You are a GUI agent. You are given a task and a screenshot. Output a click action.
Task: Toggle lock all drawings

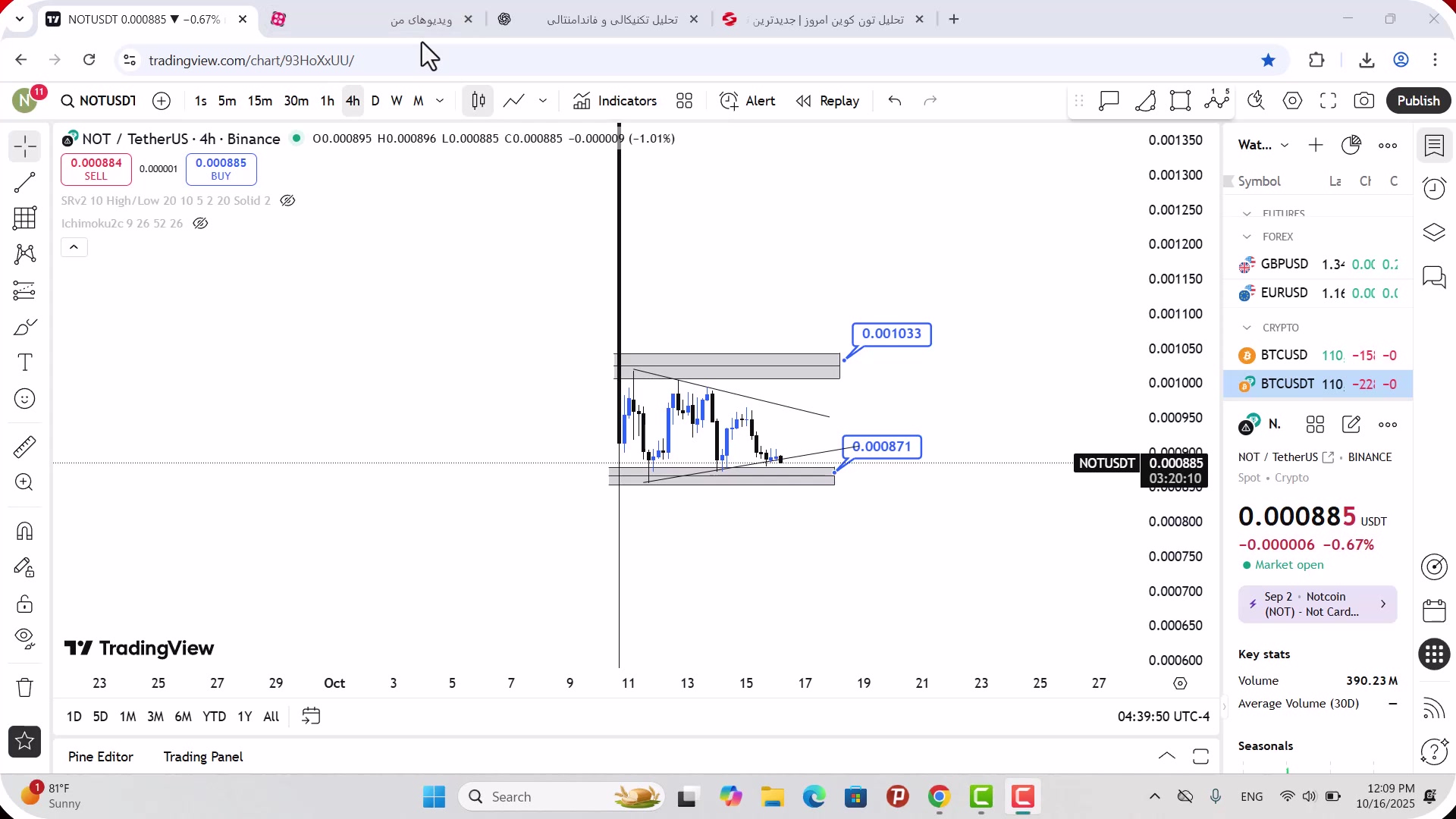click(x=25, y=604)
